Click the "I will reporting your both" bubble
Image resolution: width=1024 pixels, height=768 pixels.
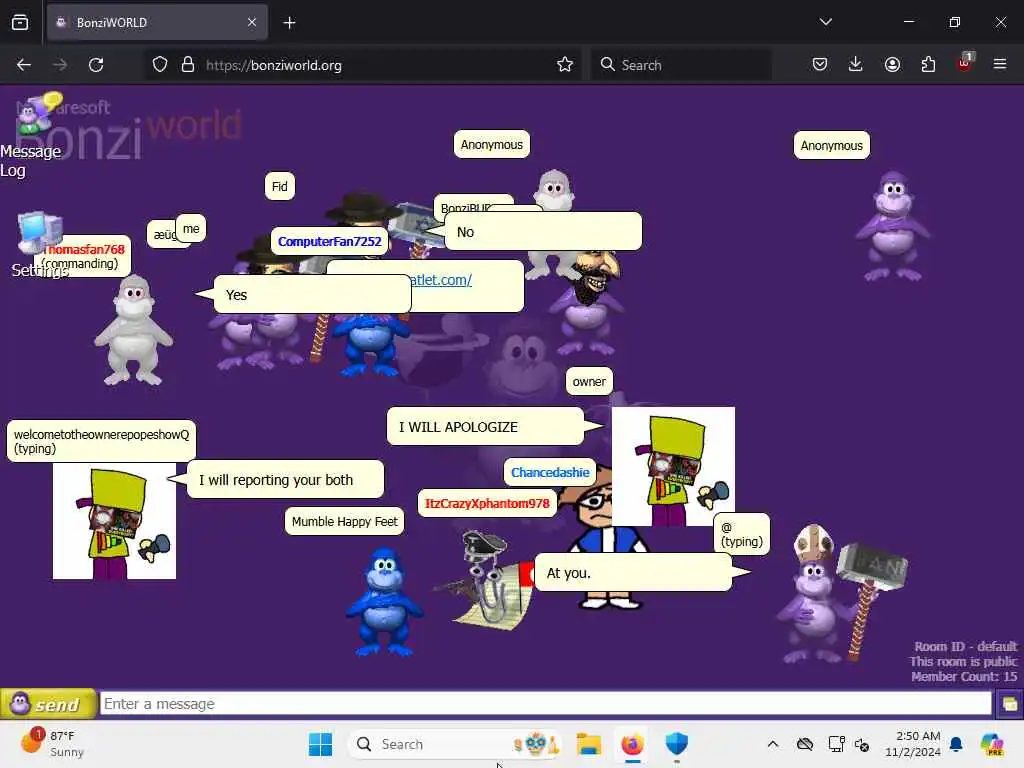click(x=285, y=479)
